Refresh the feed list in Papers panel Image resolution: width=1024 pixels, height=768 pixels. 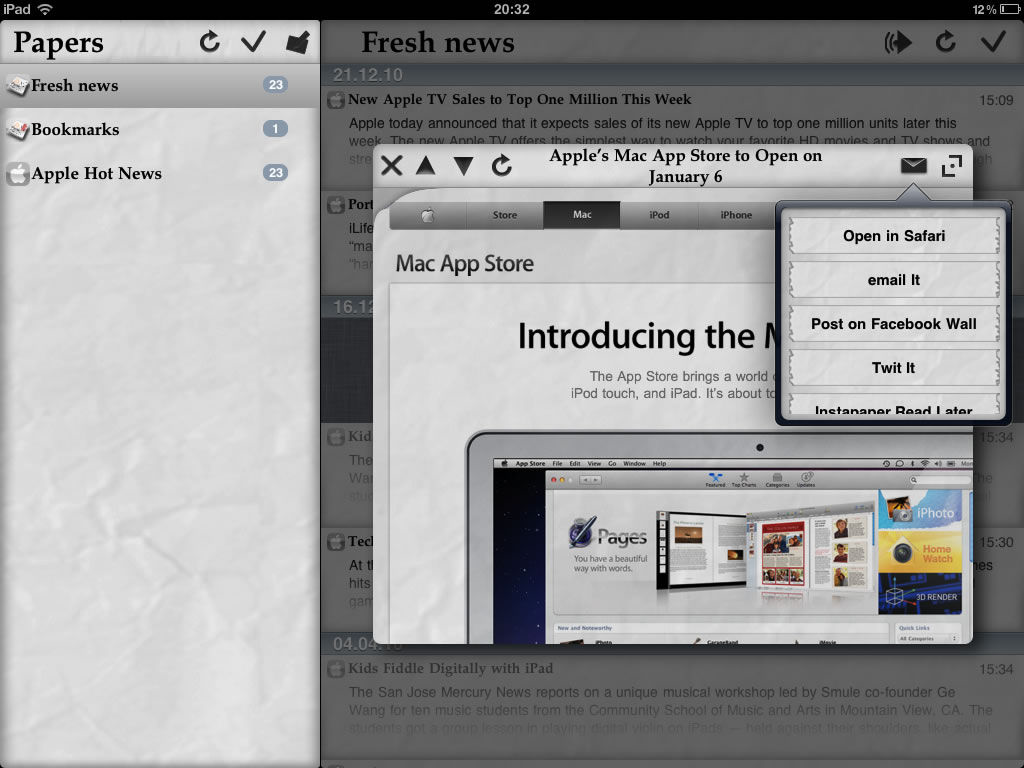tap(211, 43)
